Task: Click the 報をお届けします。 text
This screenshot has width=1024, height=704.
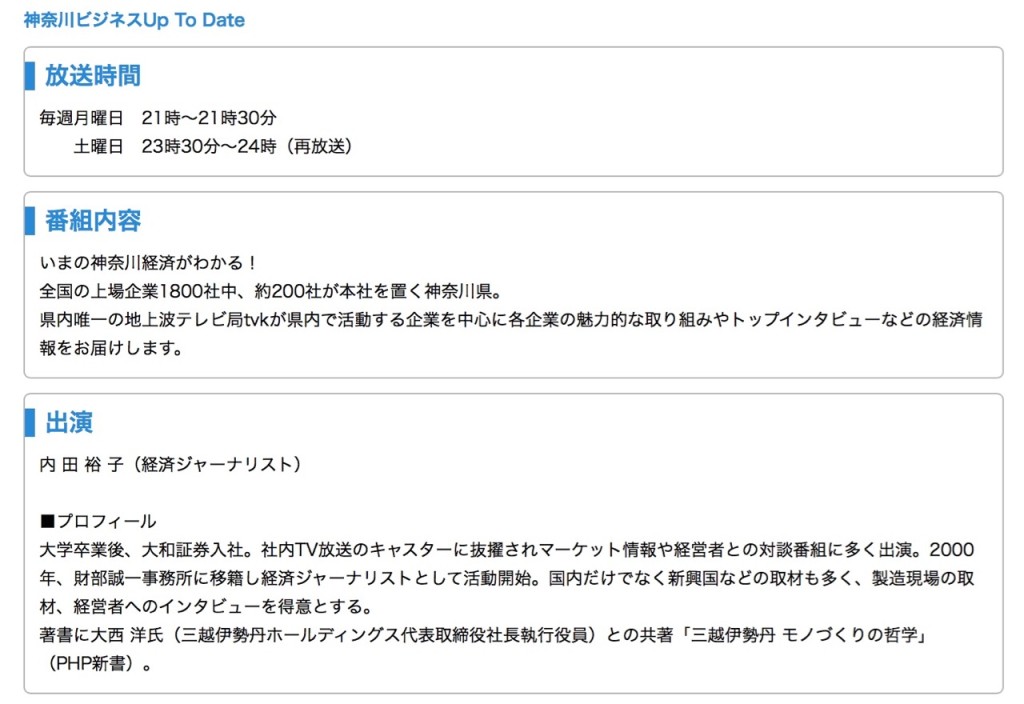Action: click(x=111, y=350)
